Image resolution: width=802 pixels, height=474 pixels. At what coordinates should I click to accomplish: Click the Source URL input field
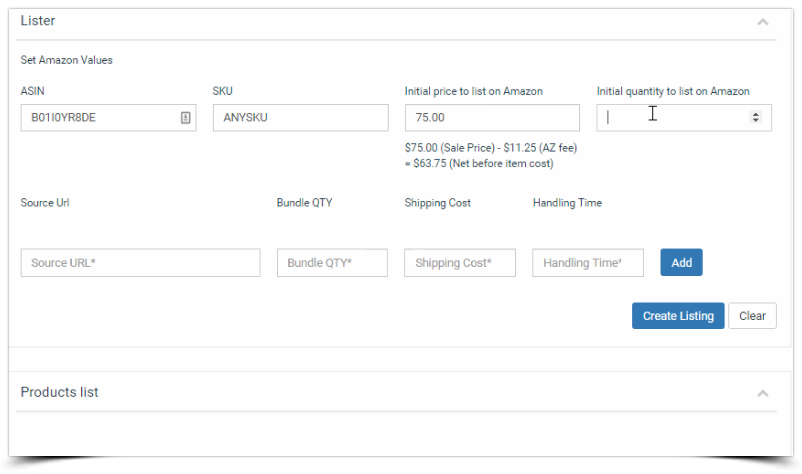tap(141, 263)
